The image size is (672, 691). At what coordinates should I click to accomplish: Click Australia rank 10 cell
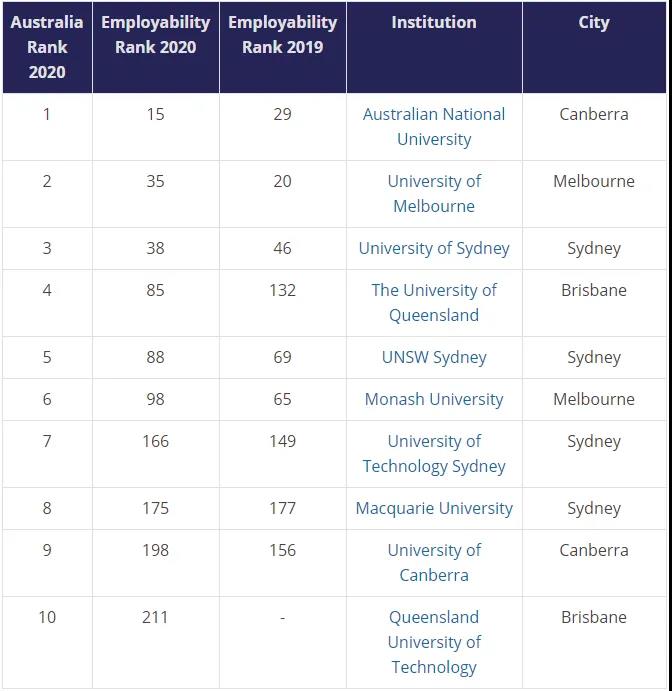pos(47,643)
